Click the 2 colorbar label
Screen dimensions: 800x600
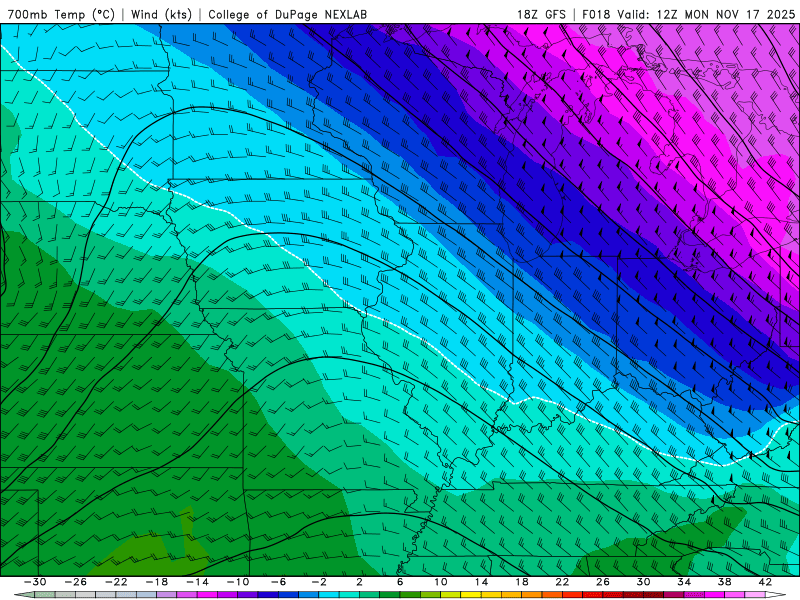[x=360, y=582]
